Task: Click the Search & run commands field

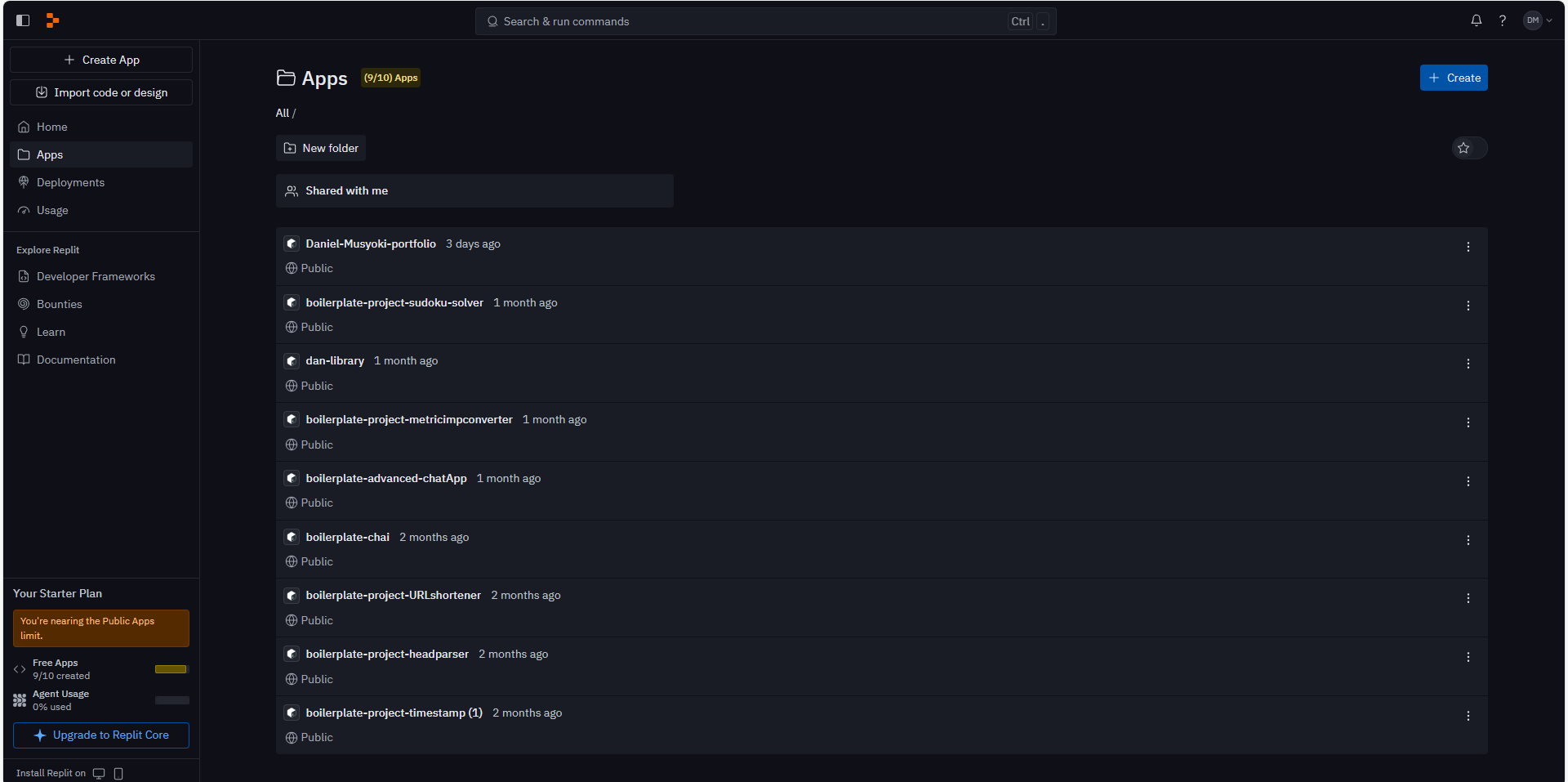Action: pos(765,21)
